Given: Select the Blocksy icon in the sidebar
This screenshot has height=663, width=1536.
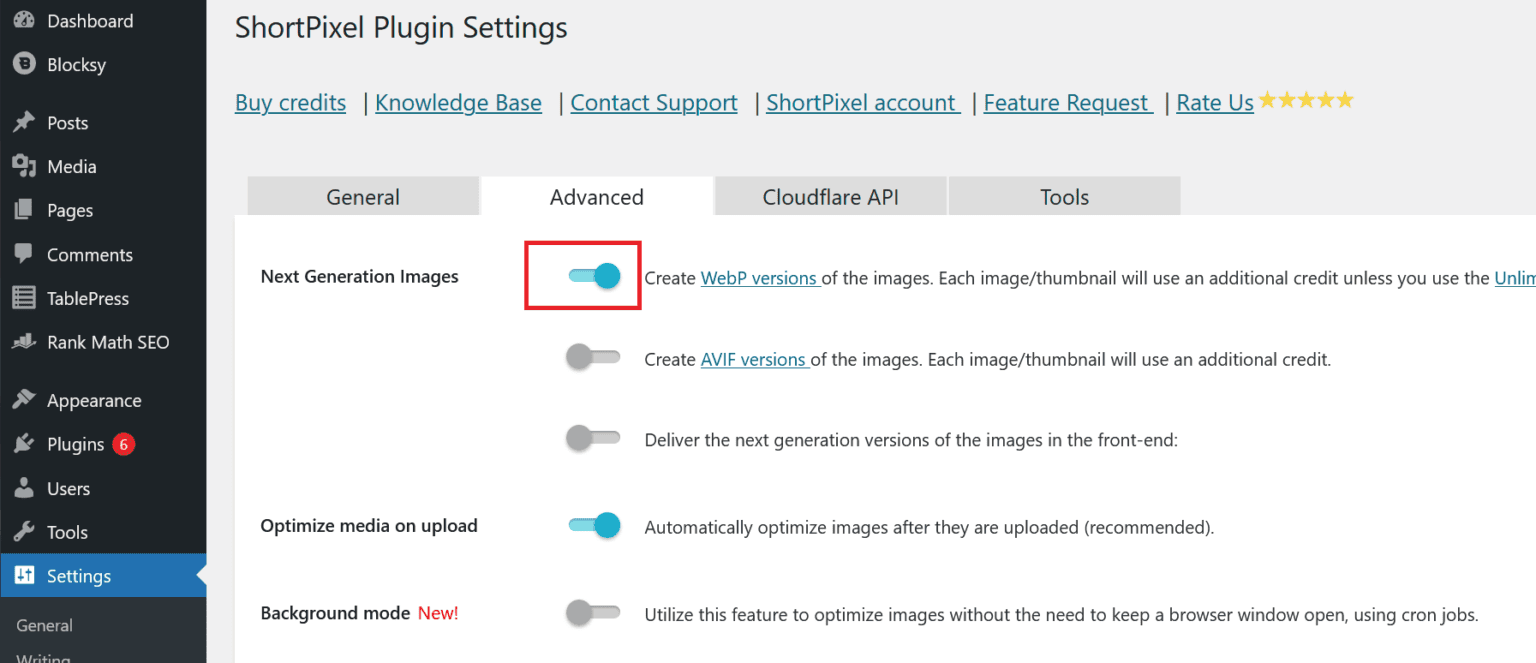Looking at the screenshot, I should (22, 64).
